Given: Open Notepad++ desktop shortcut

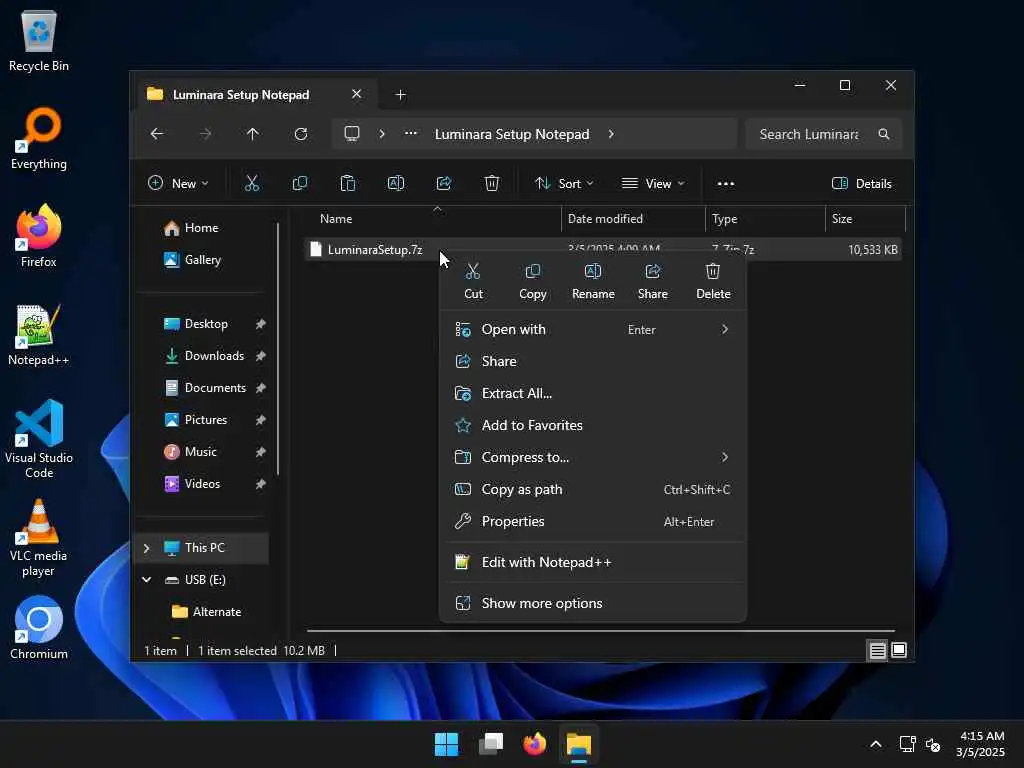Looking at the screenshot, I should click(x=38, y=335).
